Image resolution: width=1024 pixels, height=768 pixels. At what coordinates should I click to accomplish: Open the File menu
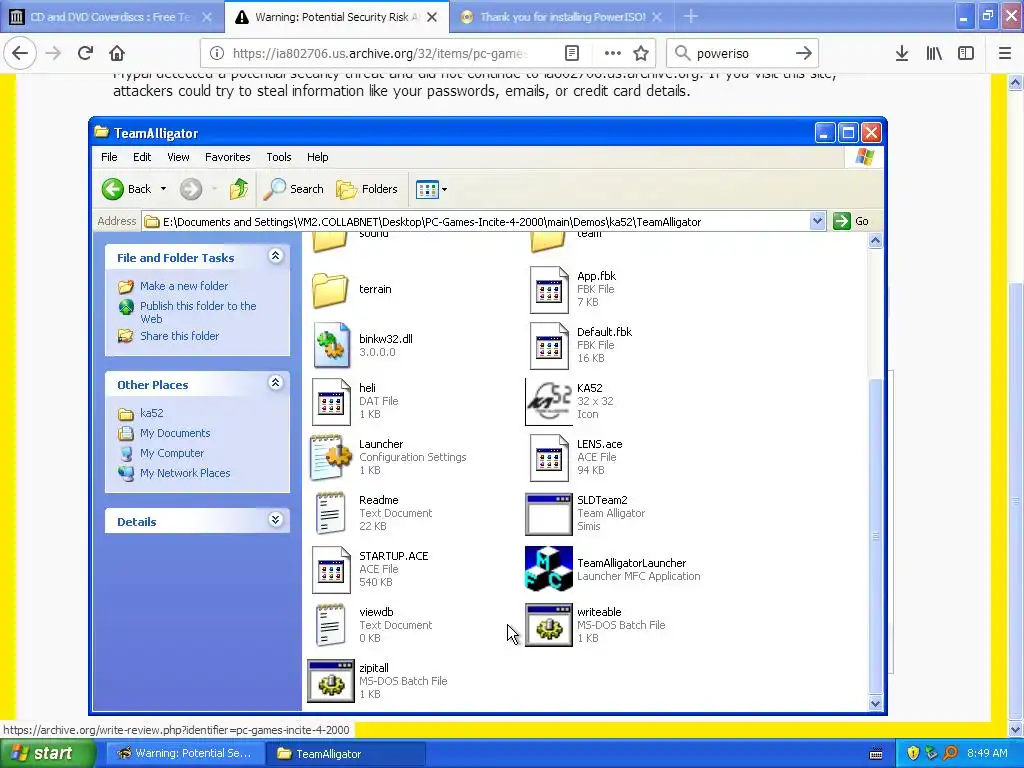109,157
